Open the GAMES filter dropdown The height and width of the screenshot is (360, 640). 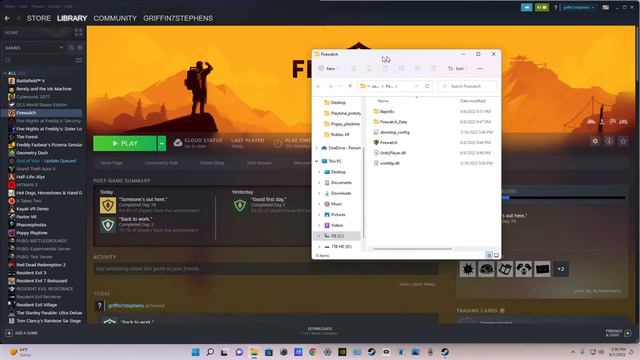tap(34, 48)
